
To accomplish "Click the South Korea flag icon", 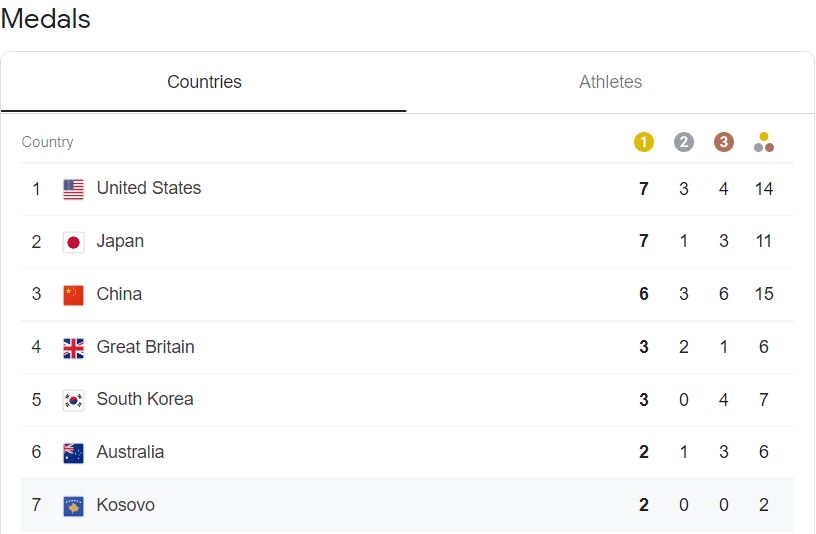I will coord(73,400).
